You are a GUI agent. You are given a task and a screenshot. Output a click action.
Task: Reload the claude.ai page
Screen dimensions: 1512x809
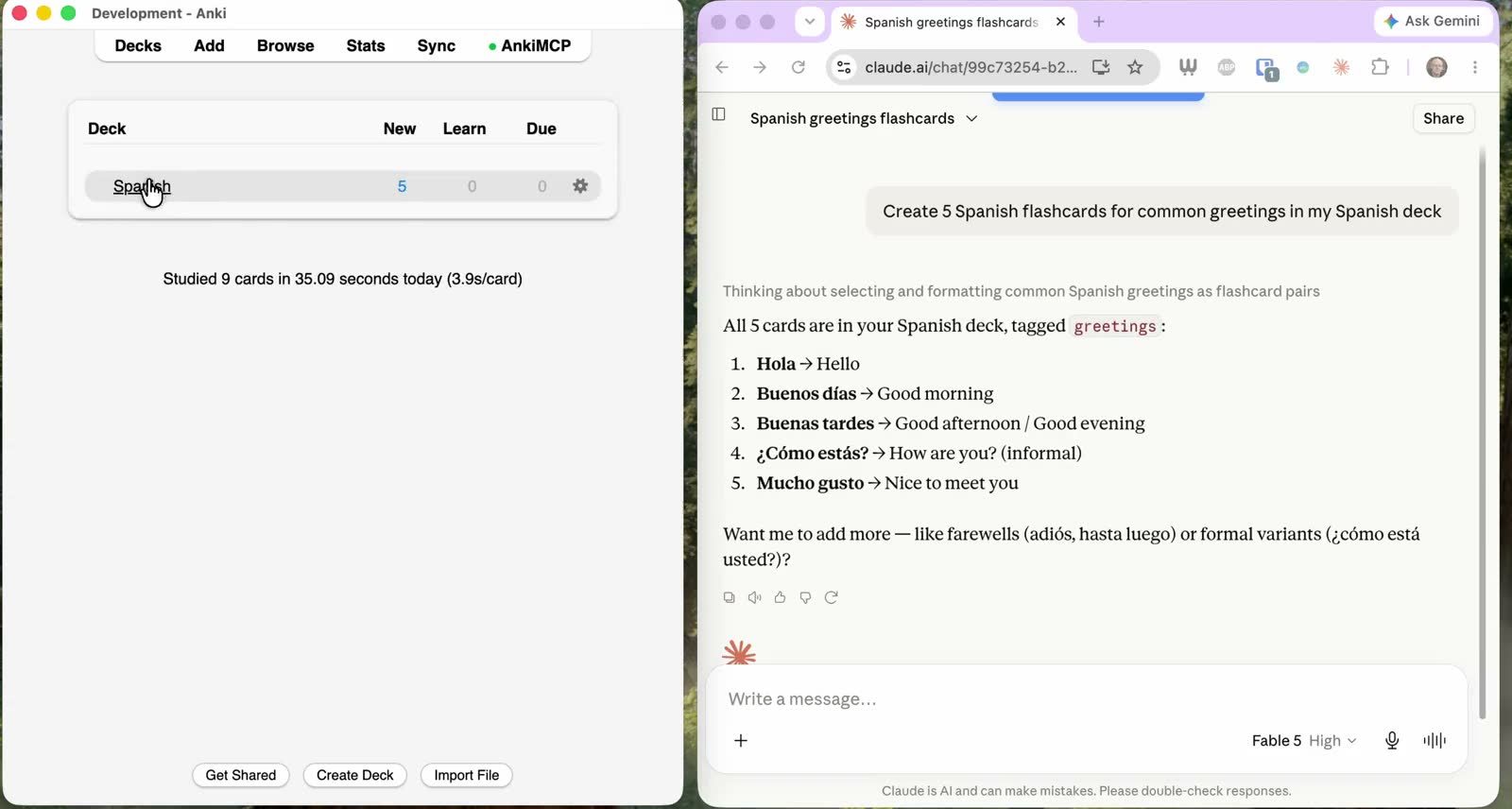point(799,67)
